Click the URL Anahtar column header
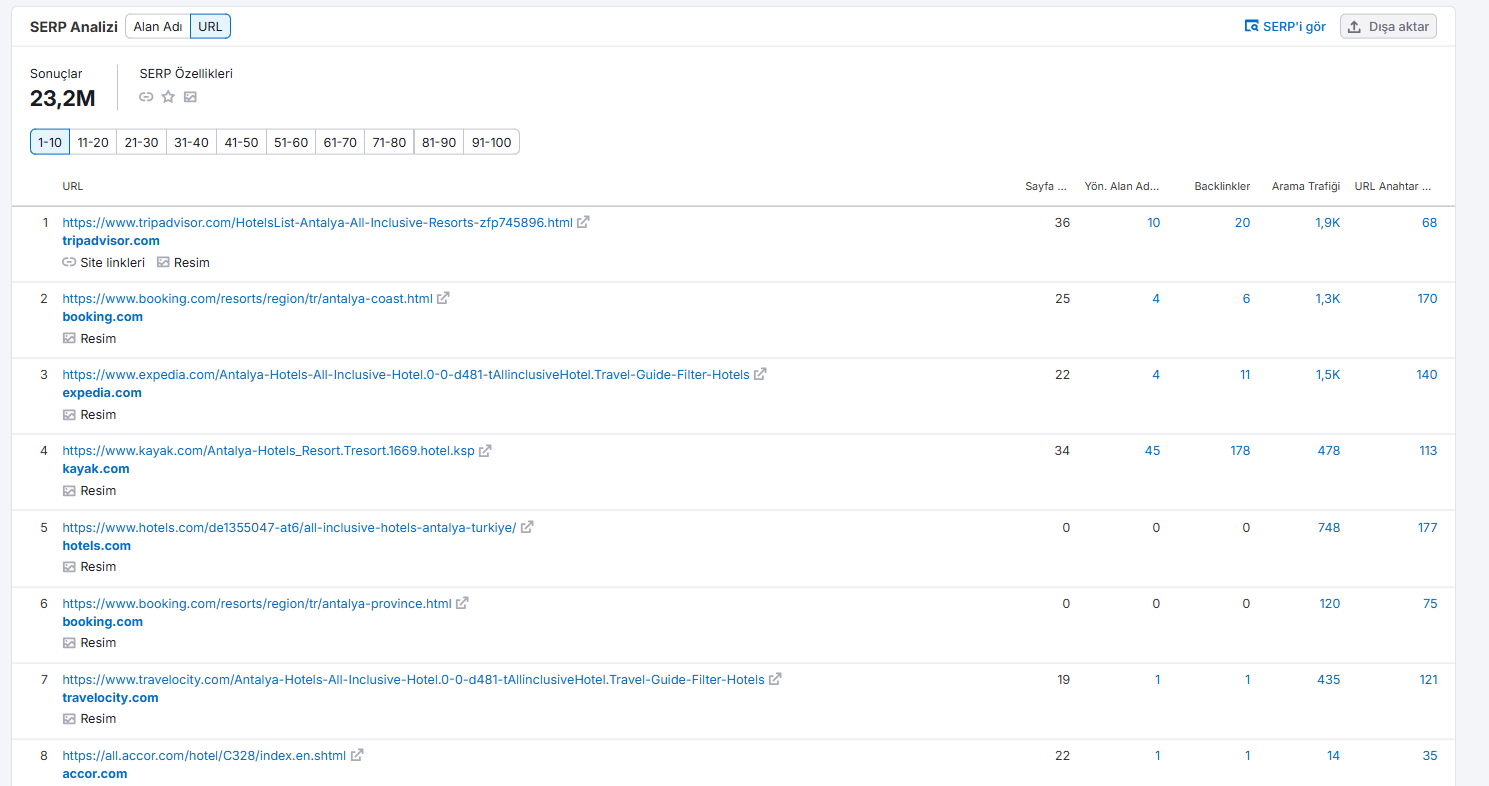 (1393, 186)
